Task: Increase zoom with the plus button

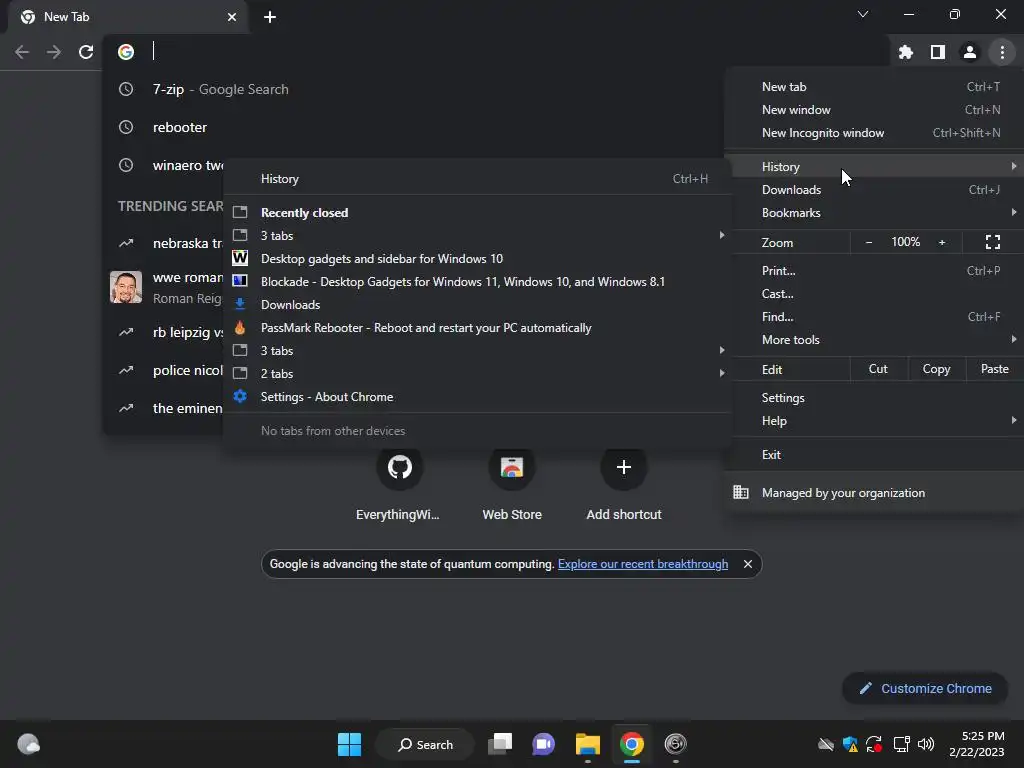Action: pyautogui.click(x=942, y=242)
